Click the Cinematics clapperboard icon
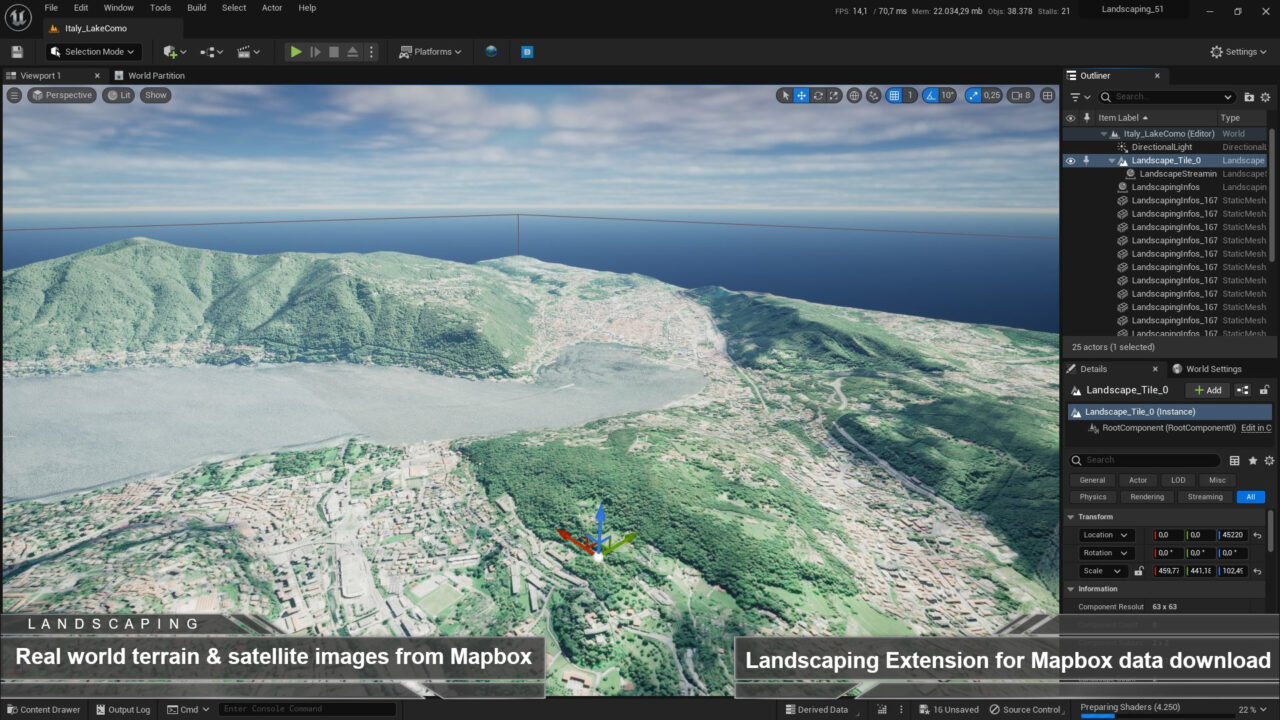This screenshot has width=1280, height=720. 243,51
